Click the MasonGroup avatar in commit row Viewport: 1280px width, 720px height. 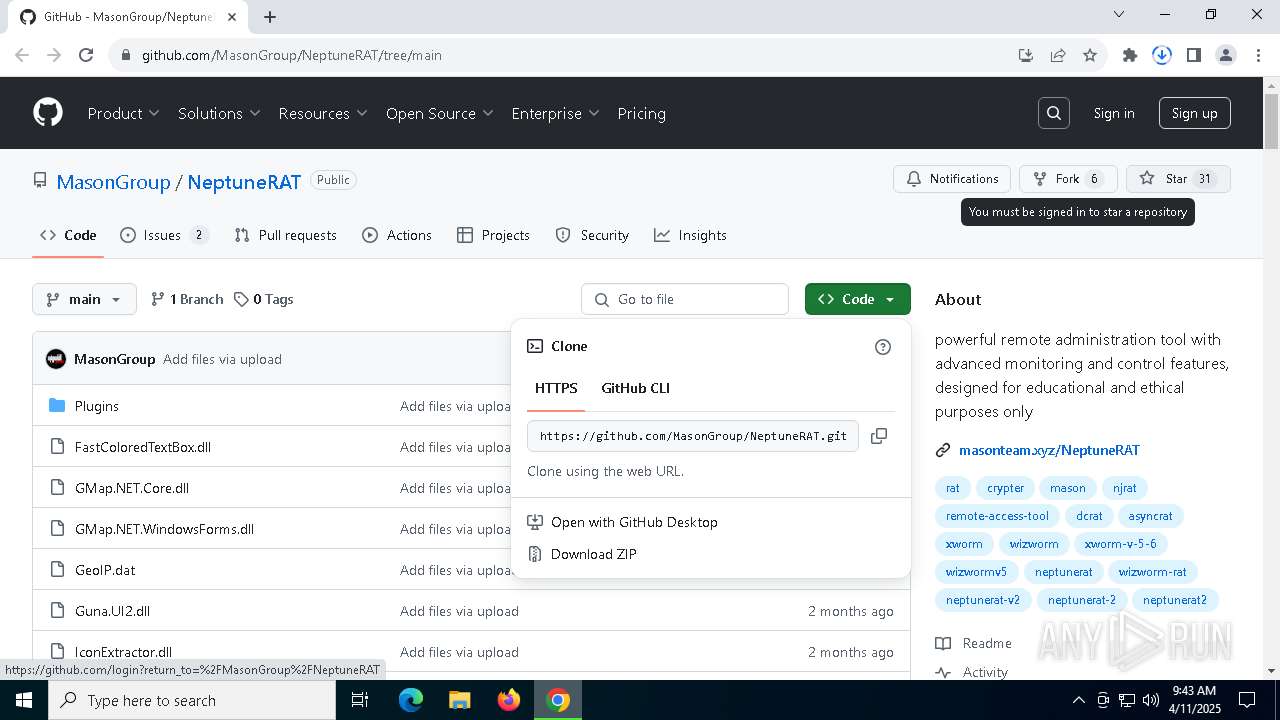click(x=56, y=359)
